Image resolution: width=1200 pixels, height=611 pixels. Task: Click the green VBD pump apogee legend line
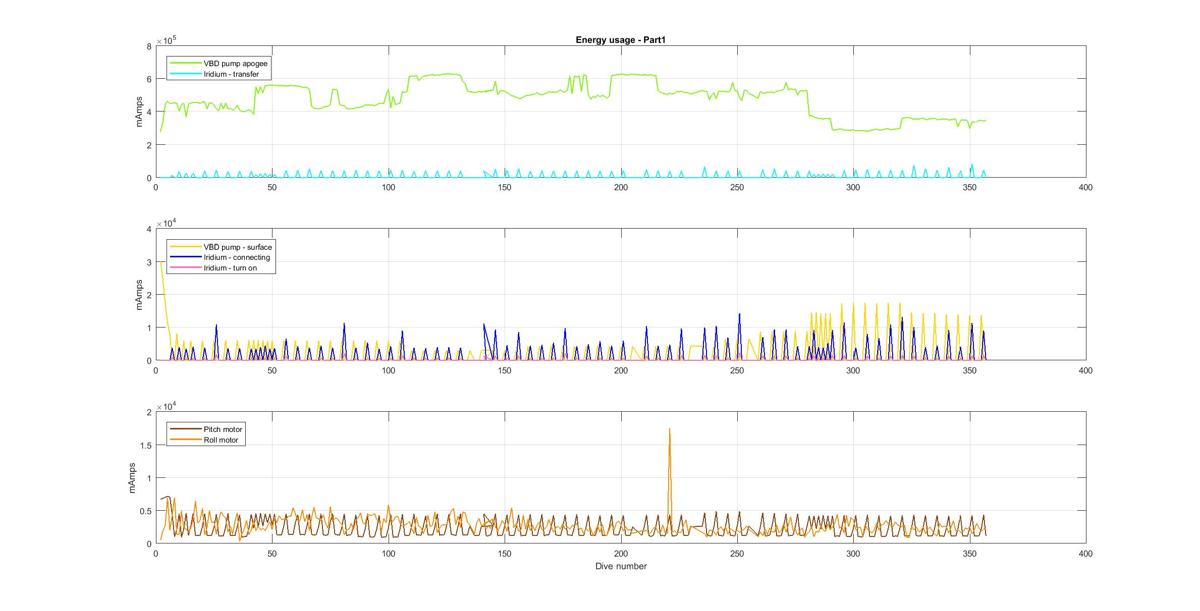pos(185,63)
